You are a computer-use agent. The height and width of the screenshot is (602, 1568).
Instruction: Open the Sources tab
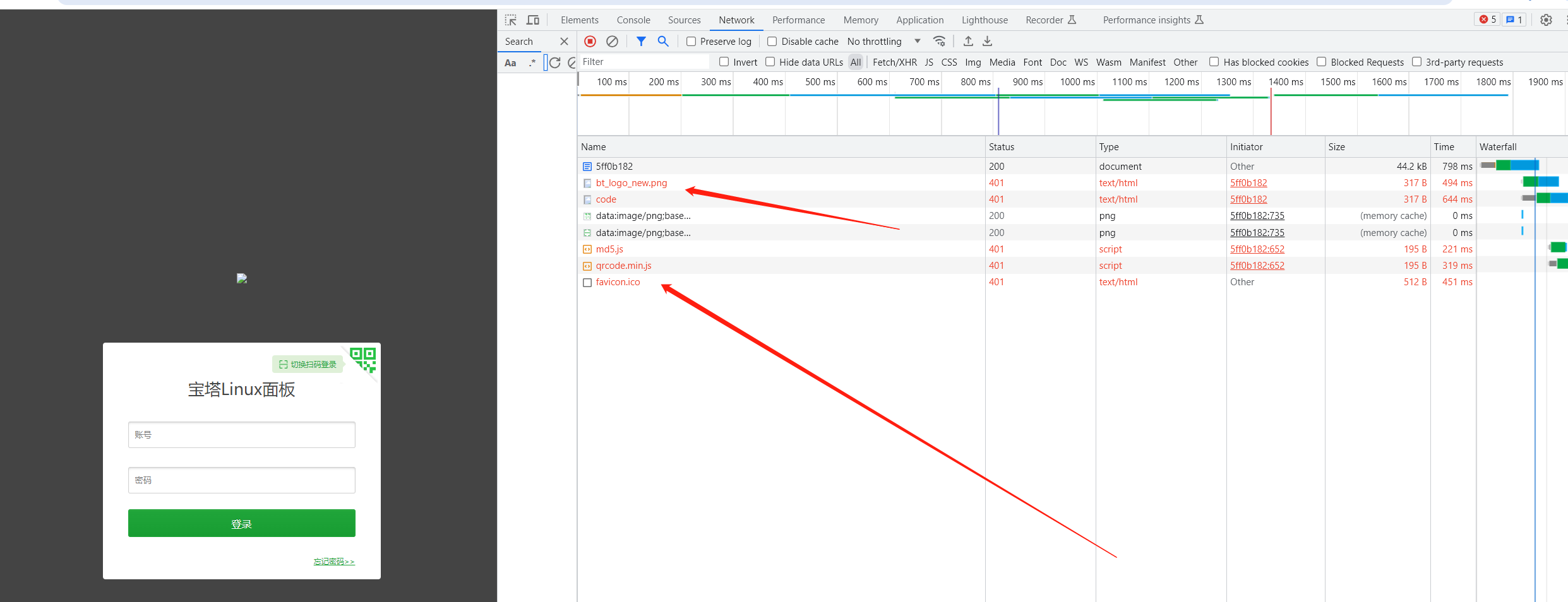pos(685,20)
